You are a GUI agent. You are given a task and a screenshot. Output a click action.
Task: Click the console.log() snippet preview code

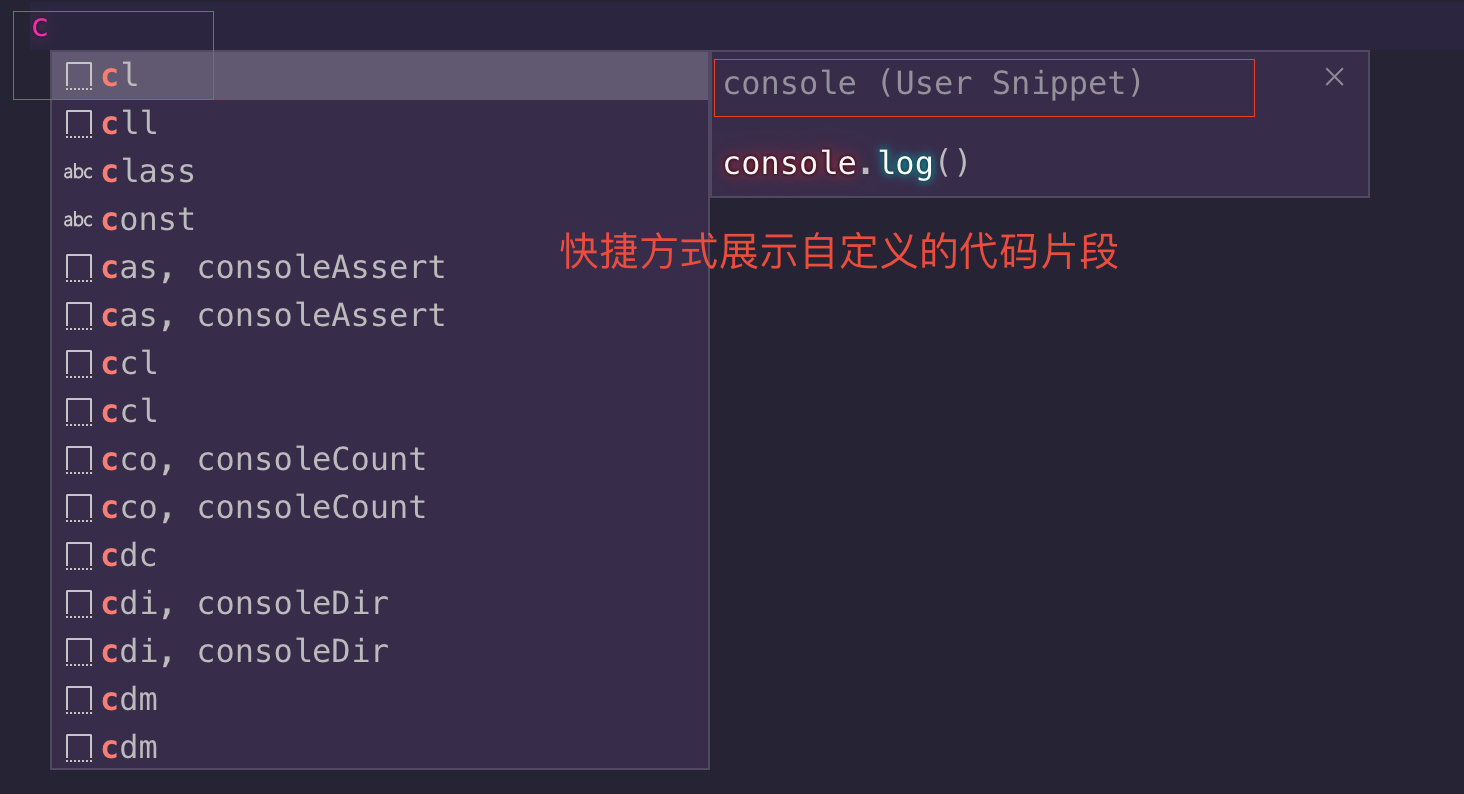(x=846, y=164)
